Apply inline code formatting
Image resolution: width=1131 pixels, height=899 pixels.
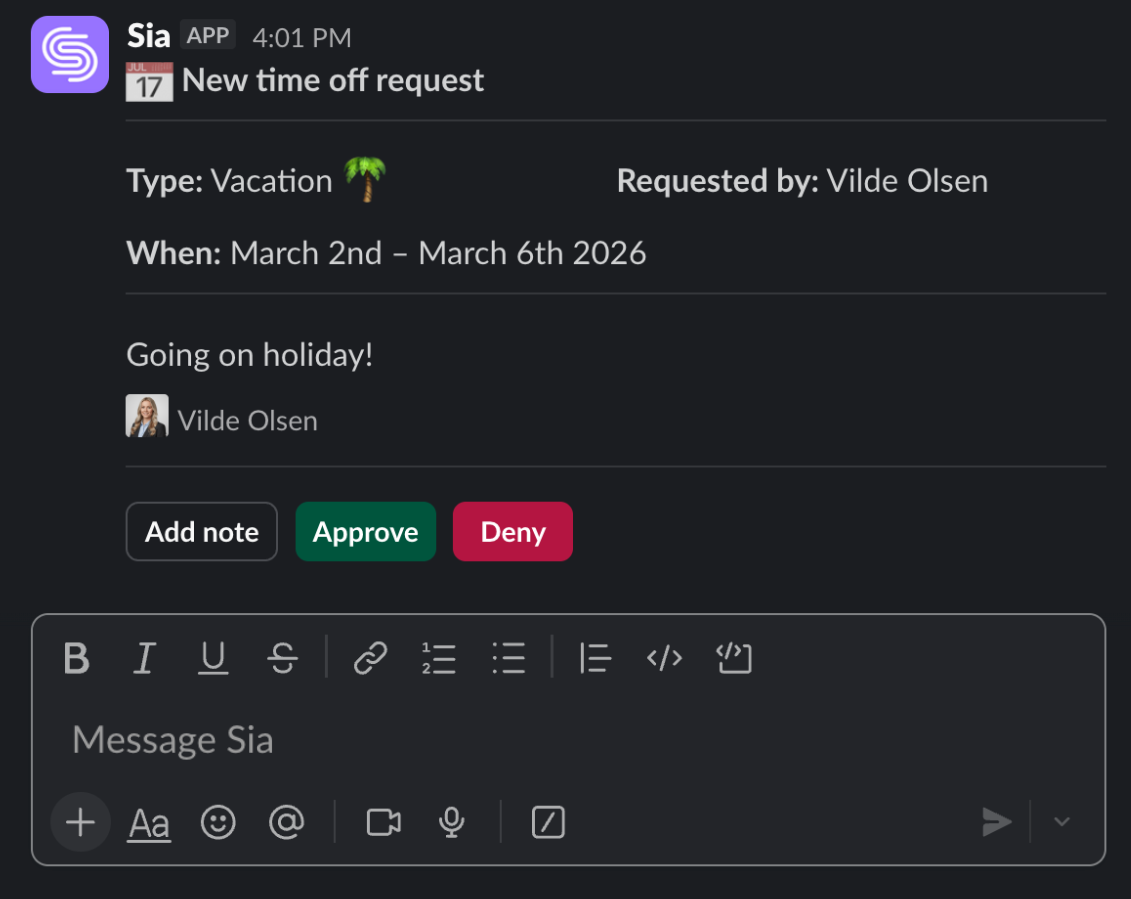click(664, 658)
